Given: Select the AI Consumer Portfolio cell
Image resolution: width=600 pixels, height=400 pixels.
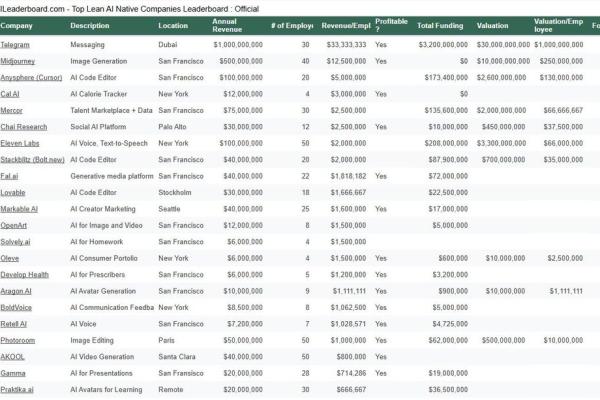Looking at the screenshot, I should point(104,259).
